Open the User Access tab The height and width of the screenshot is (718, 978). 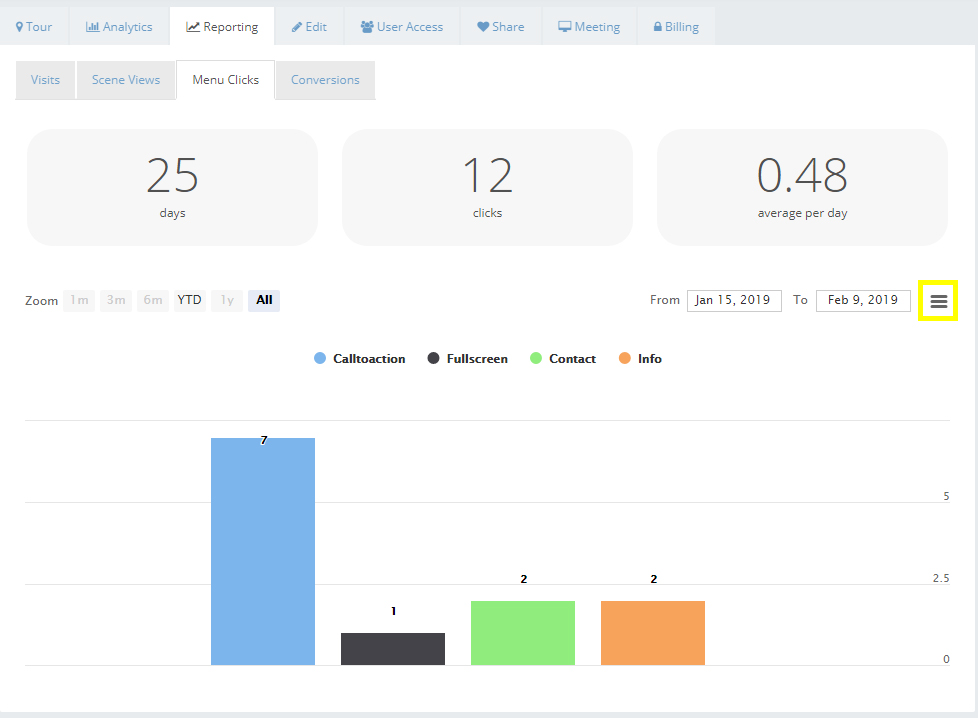click(x=402, y=26)
